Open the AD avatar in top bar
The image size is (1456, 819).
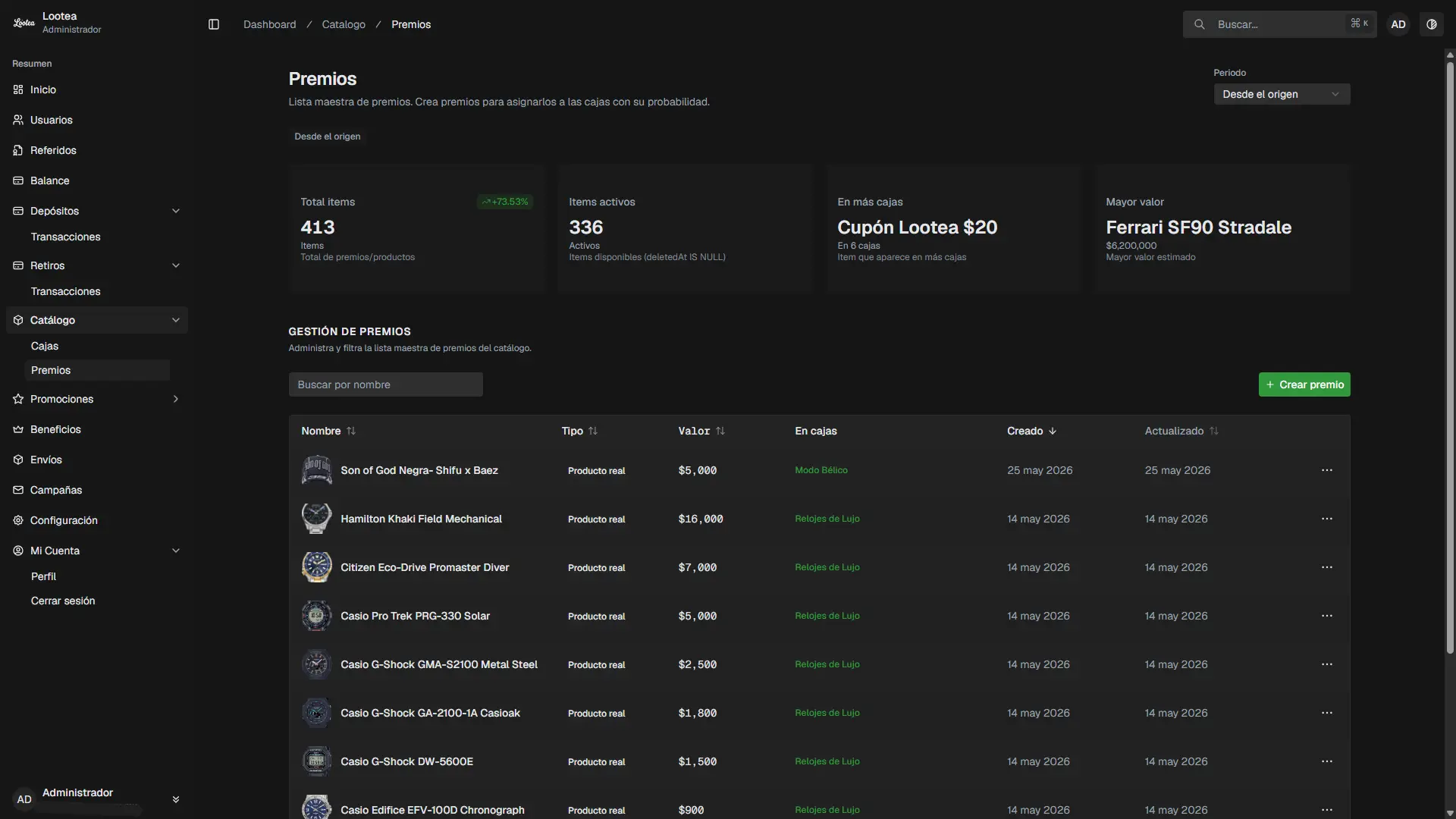1398,24
